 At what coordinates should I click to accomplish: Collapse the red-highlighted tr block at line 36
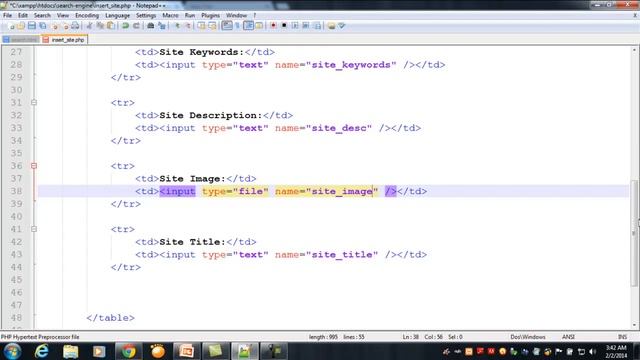point(34,166)
